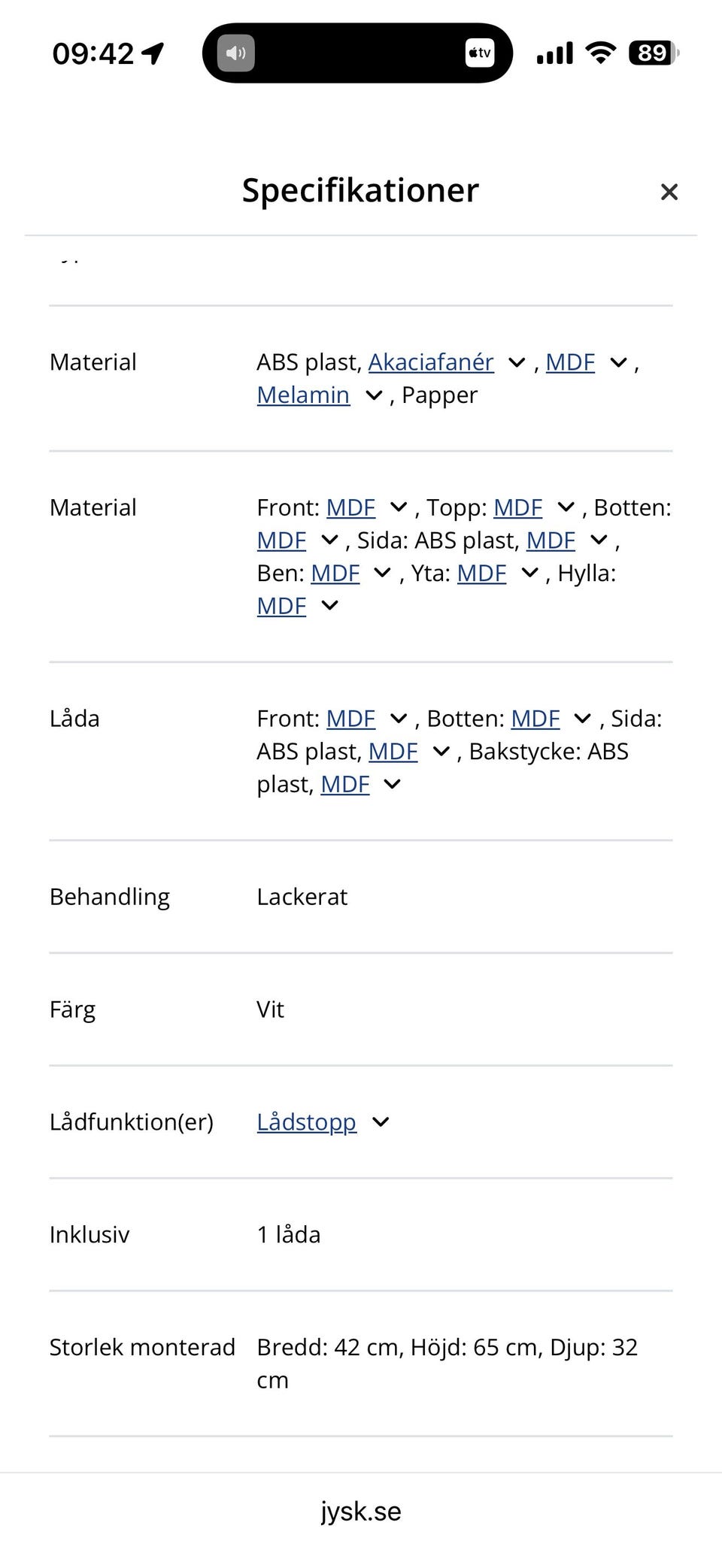The width and height of the screenshot is (722, 1568).
Task: Click the Ben: MDF link
Action: (335, 574)
